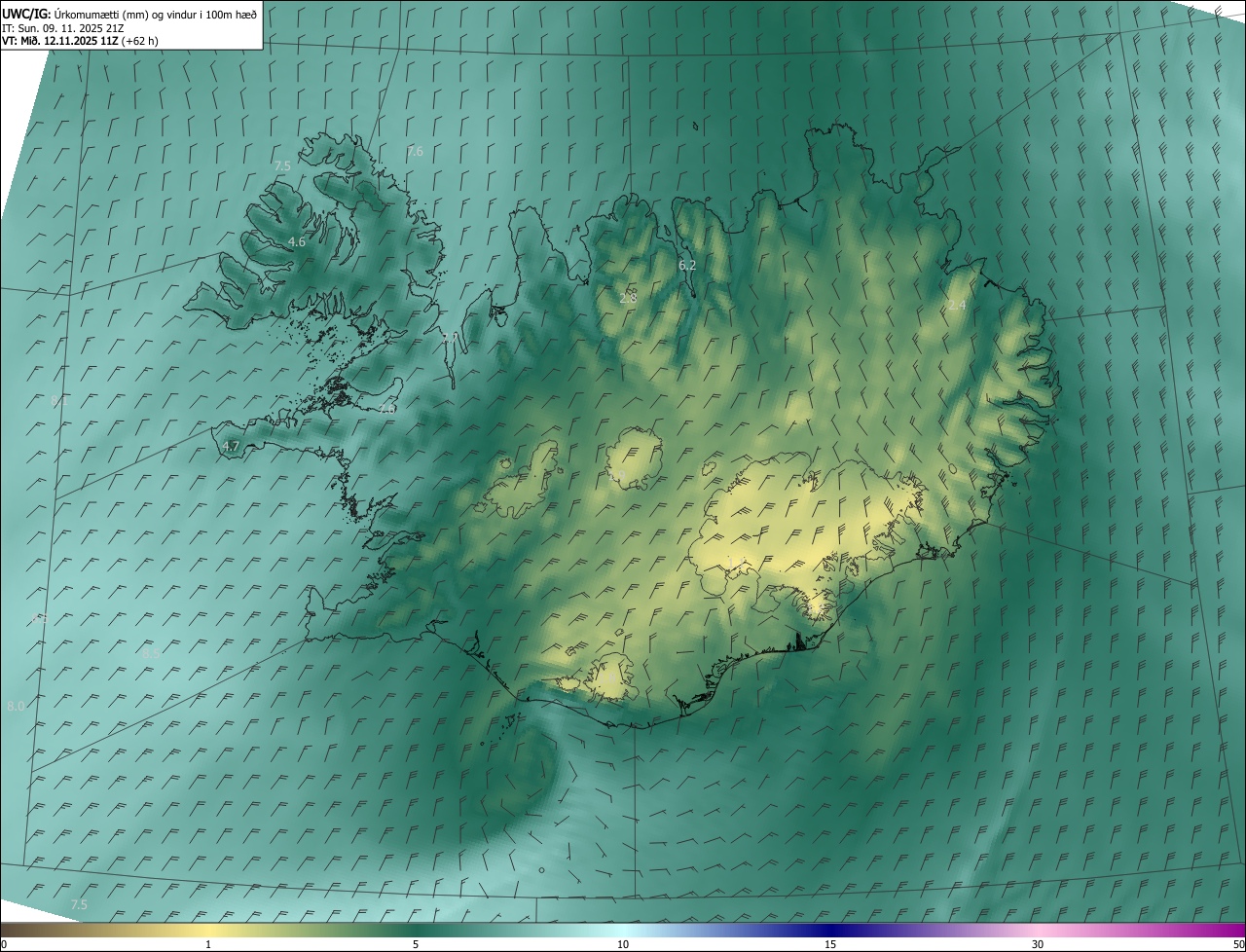1246x952 pixels.
Task: Click the 6.2 value label in north Iceland
Action: coord(687,265)
